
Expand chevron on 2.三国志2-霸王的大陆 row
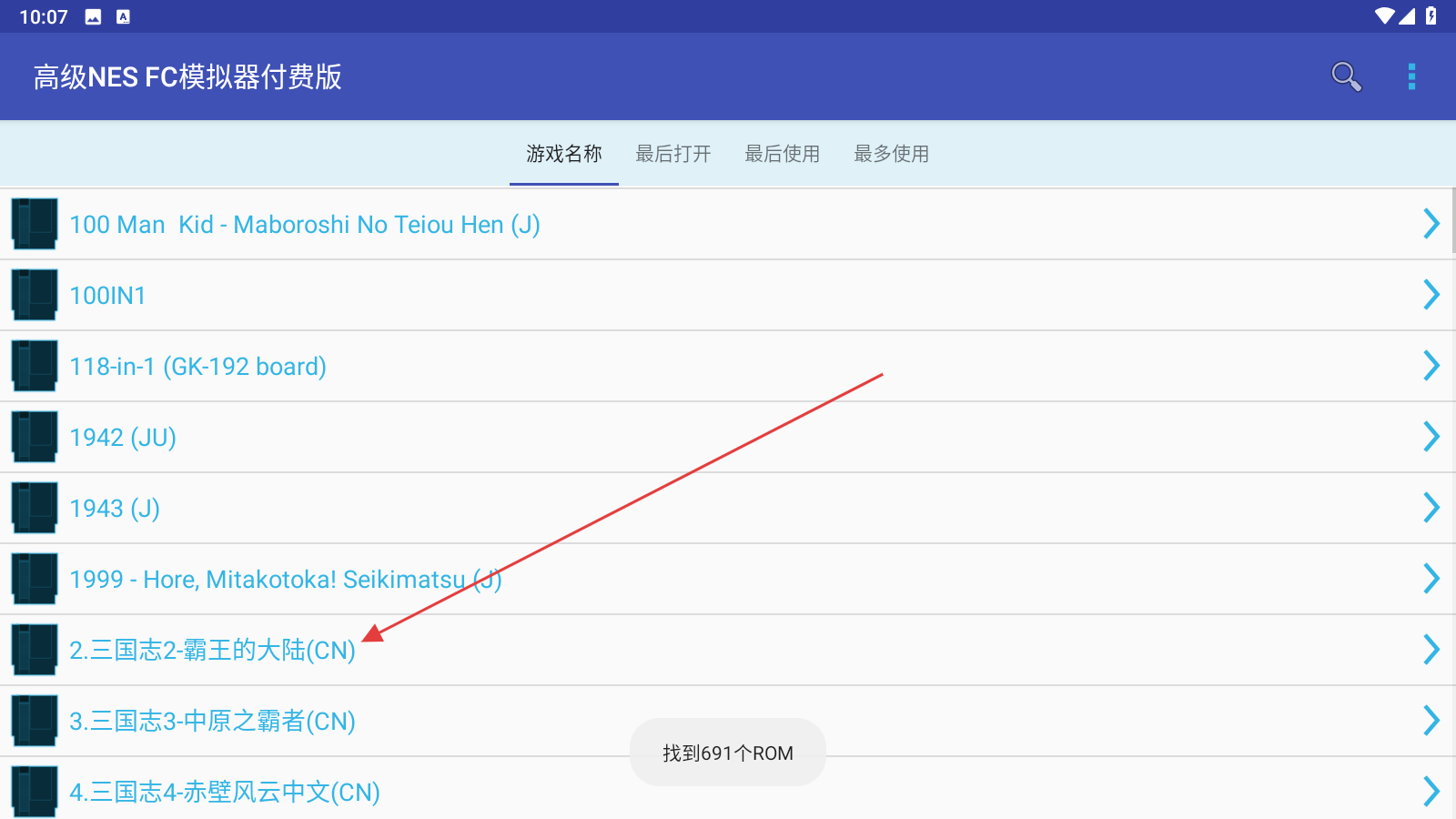point(1431,650)
